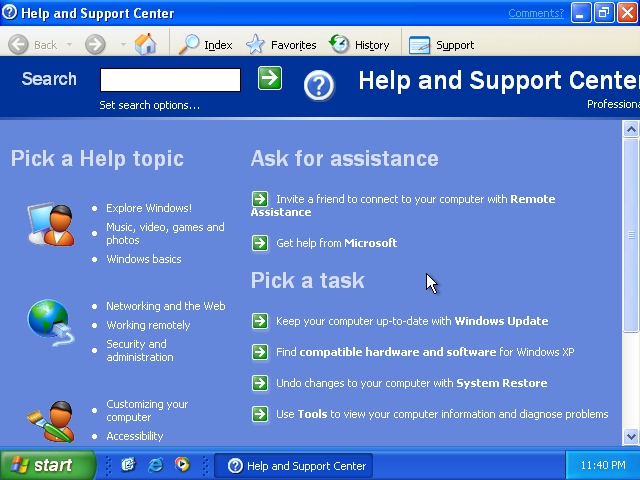The height and width of the screenshot is (480, 640).
Task: Click green arrow beside System Restore task
Action: [x=260, y=383]
